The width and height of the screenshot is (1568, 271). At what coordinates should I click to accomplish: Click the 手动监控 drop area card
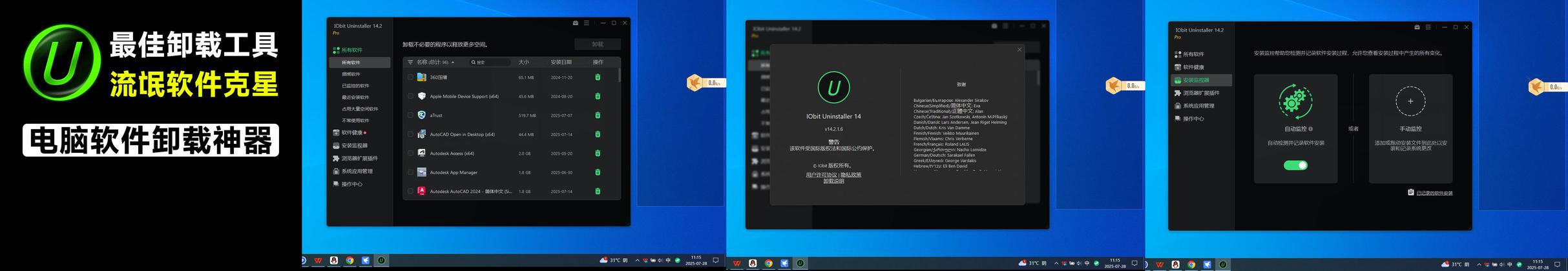click(1410, 128)
